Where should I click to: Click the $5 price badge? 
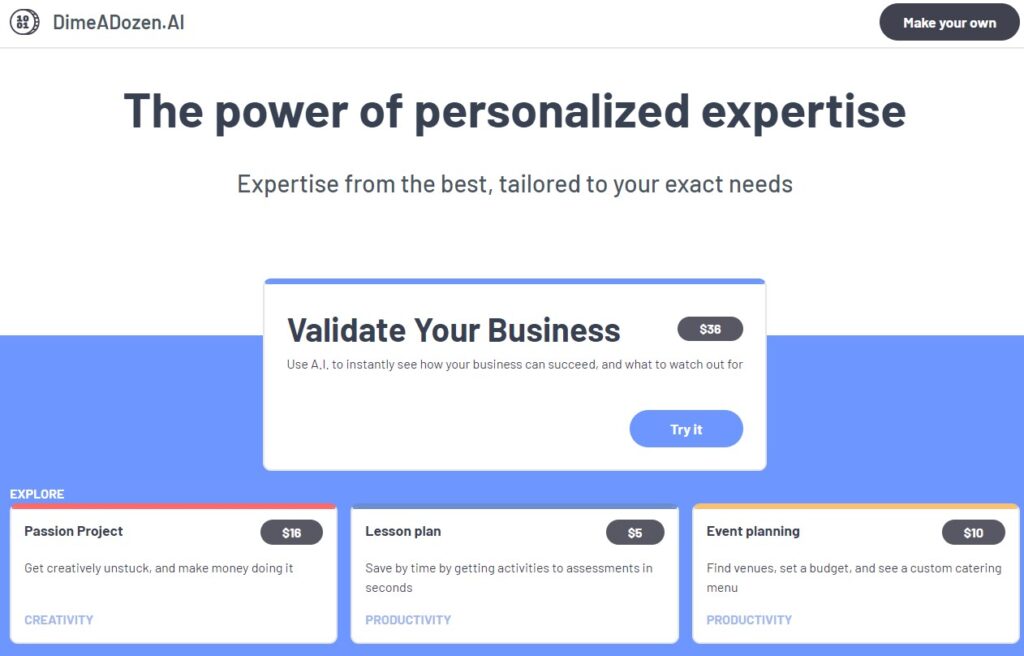635,533
